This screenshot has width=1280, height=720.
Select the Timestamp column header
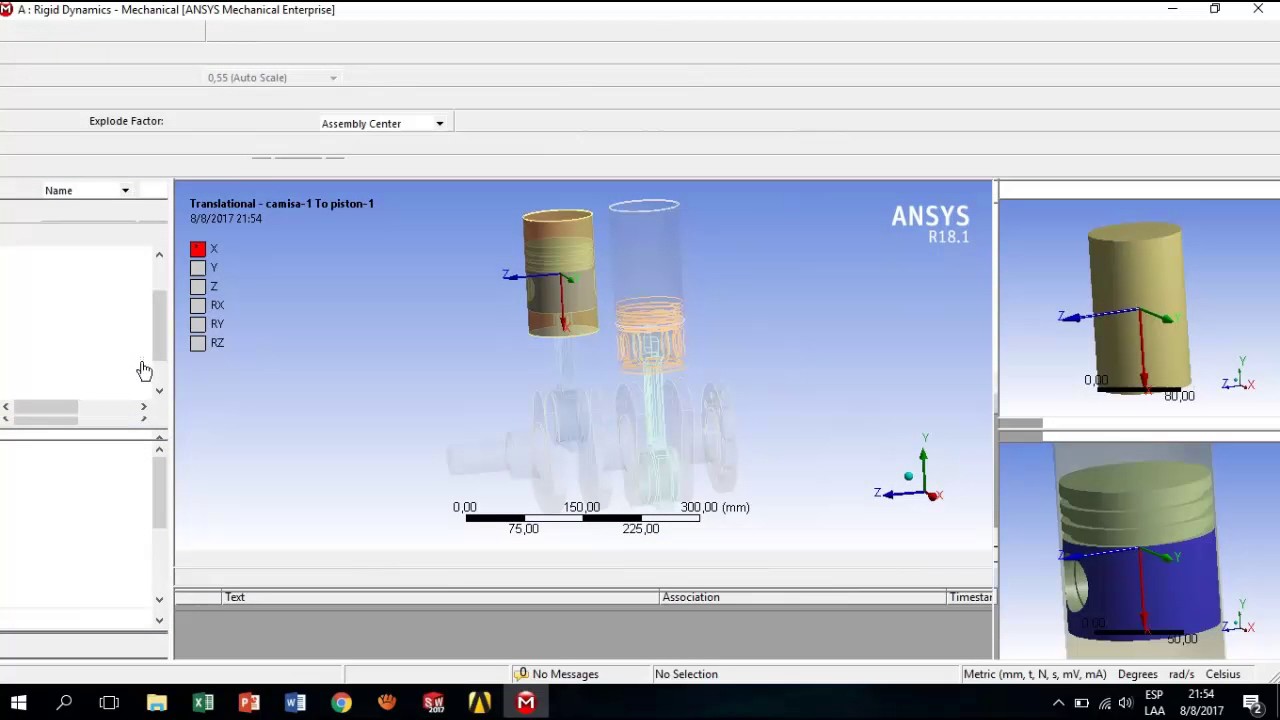(971, 597)
